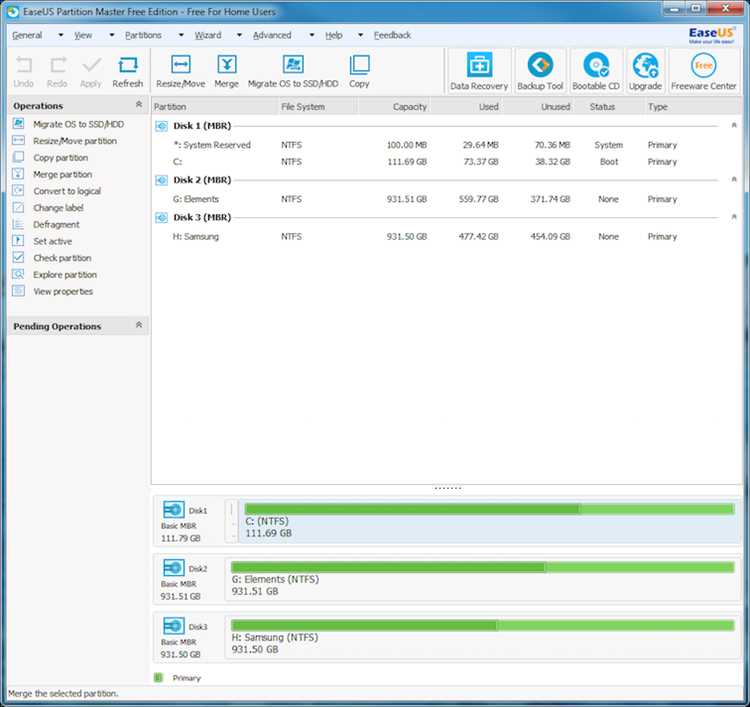
Task: Click the Primary green legend swatch
Action: (x=159, y=677)
